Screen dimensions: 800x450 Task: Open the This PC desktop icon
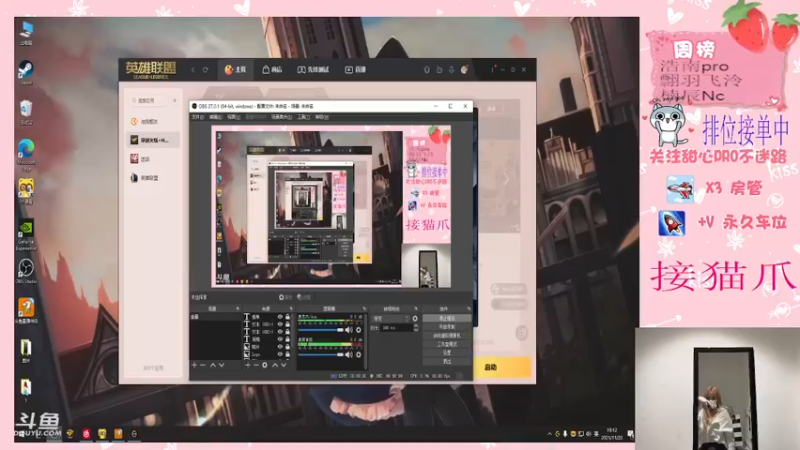pos(26,32)
